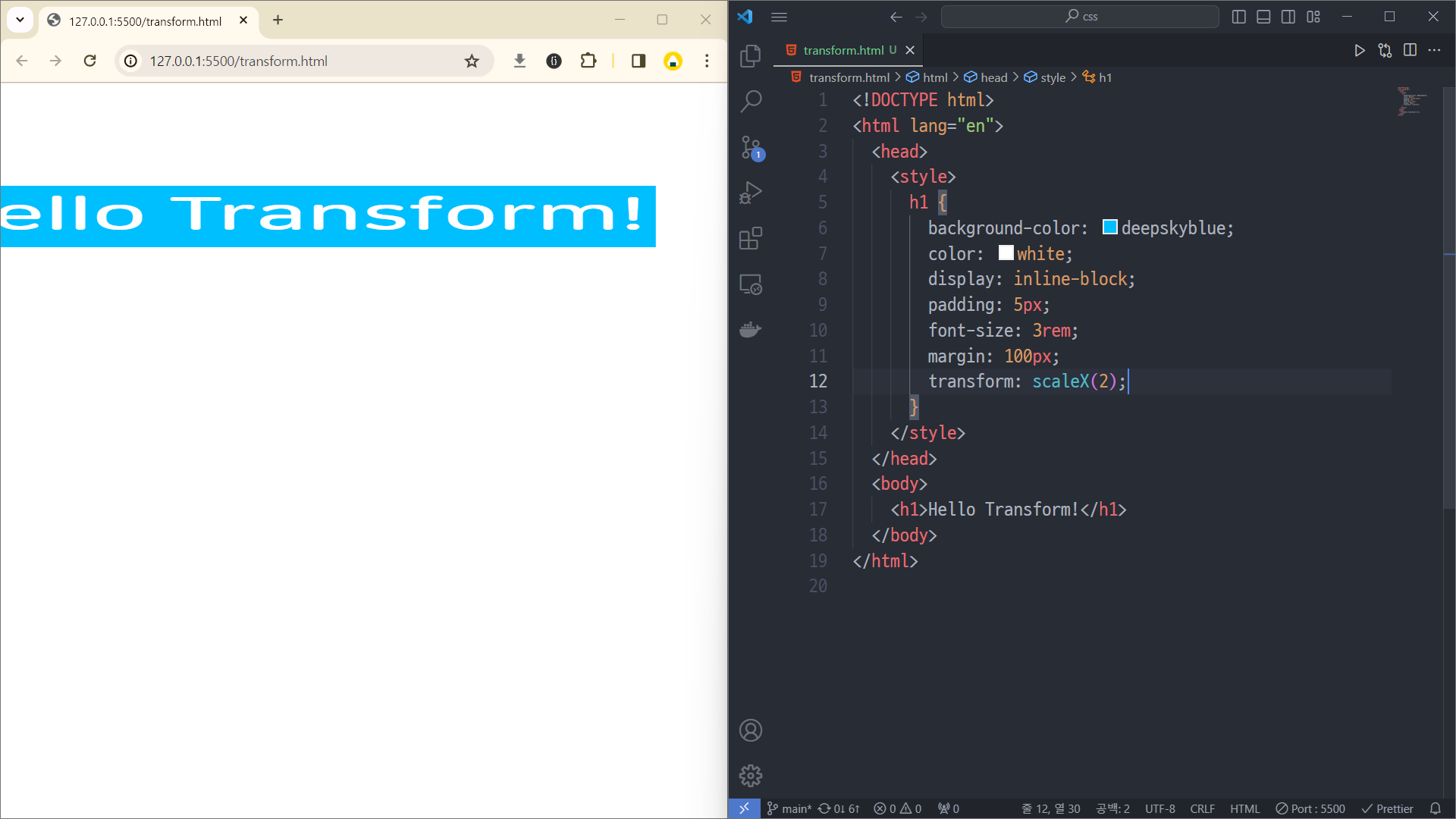
Task: Click the Prettier status bar item
Action: pyautogui.click(x=1387, y=808)
